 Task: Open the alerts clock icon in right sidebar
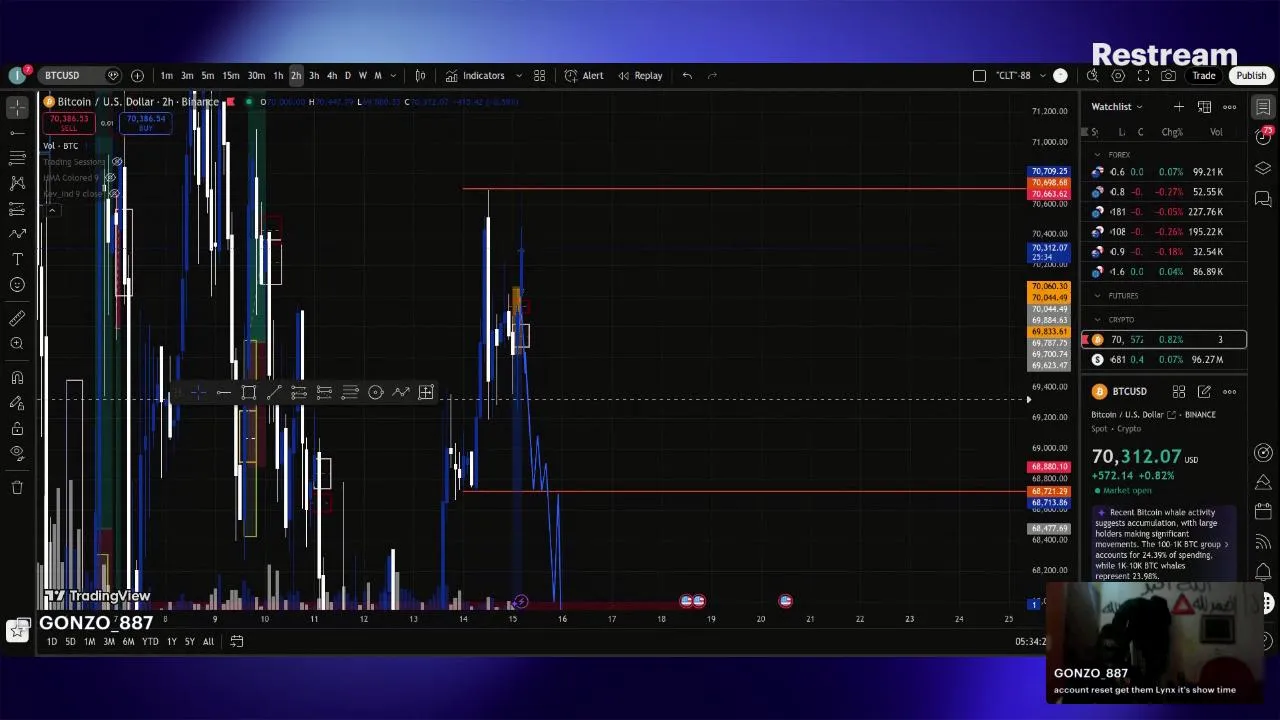[1263, 137]
